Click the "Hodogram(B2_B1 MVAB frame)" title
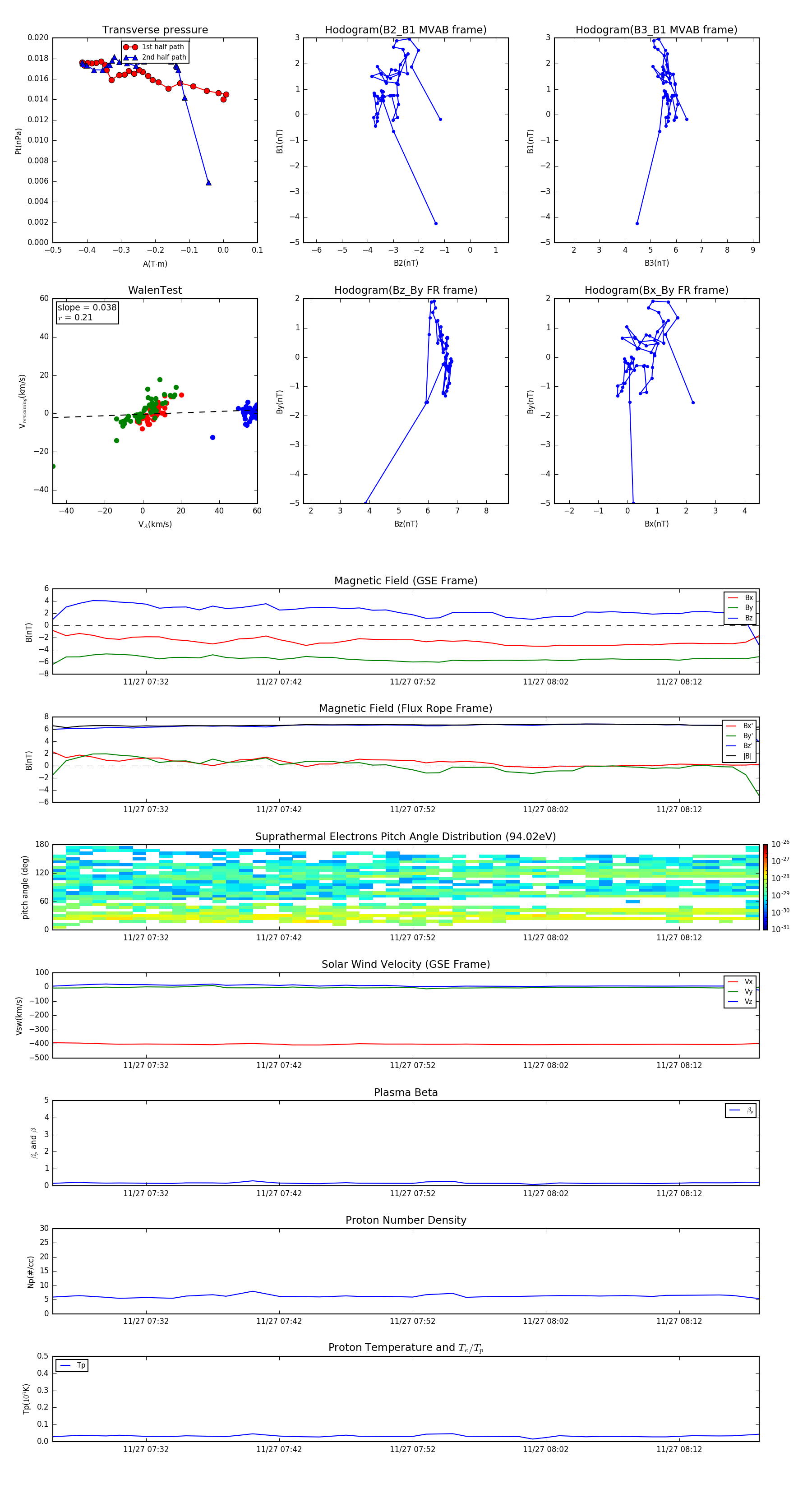Viewport: 812px width, 1489px height. (x=406, y=30)
